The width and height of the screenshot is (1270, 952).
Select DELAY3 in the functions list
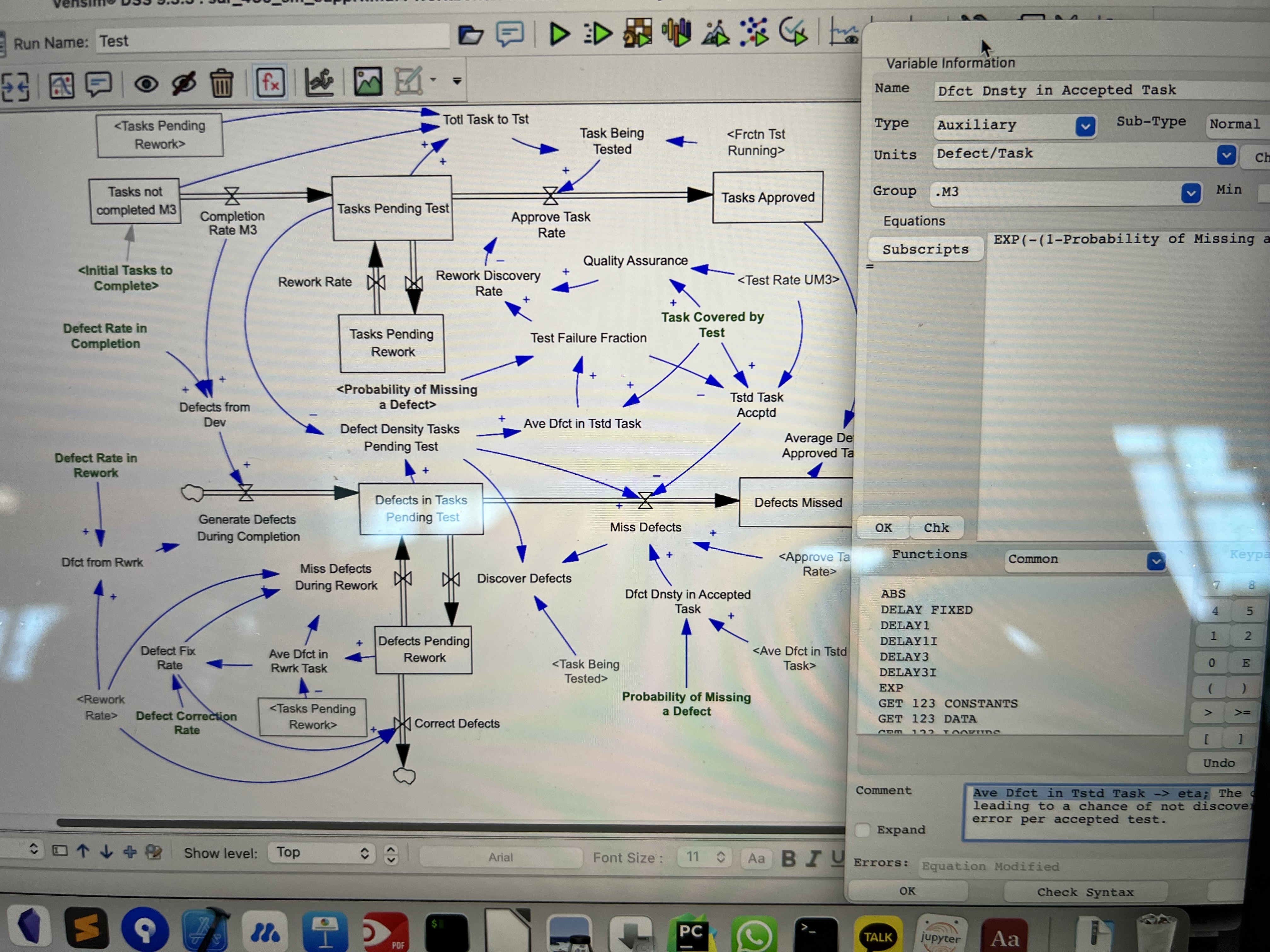(904, 656)
